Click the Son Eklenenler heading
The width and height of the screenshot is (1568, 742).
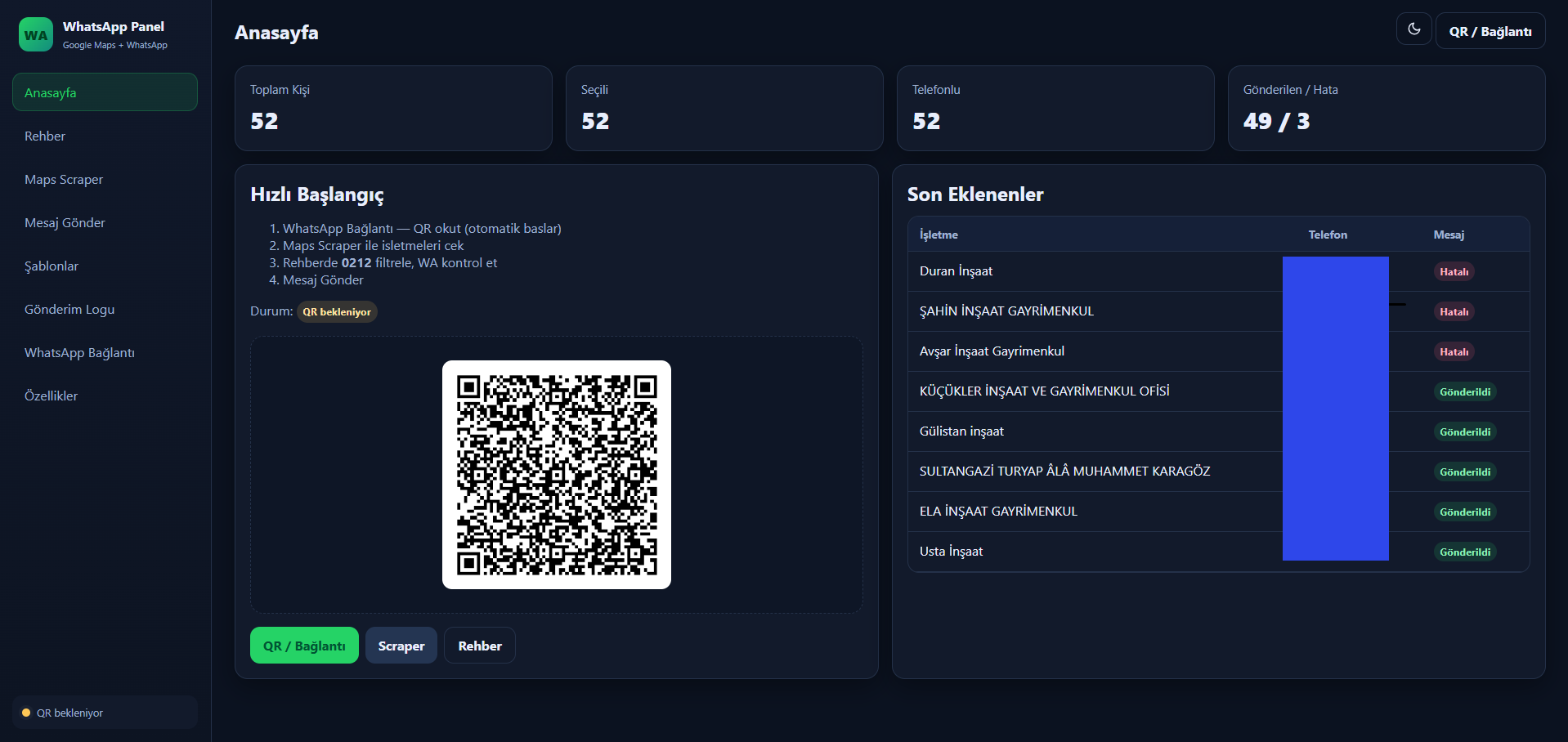[x=975, y=194]
